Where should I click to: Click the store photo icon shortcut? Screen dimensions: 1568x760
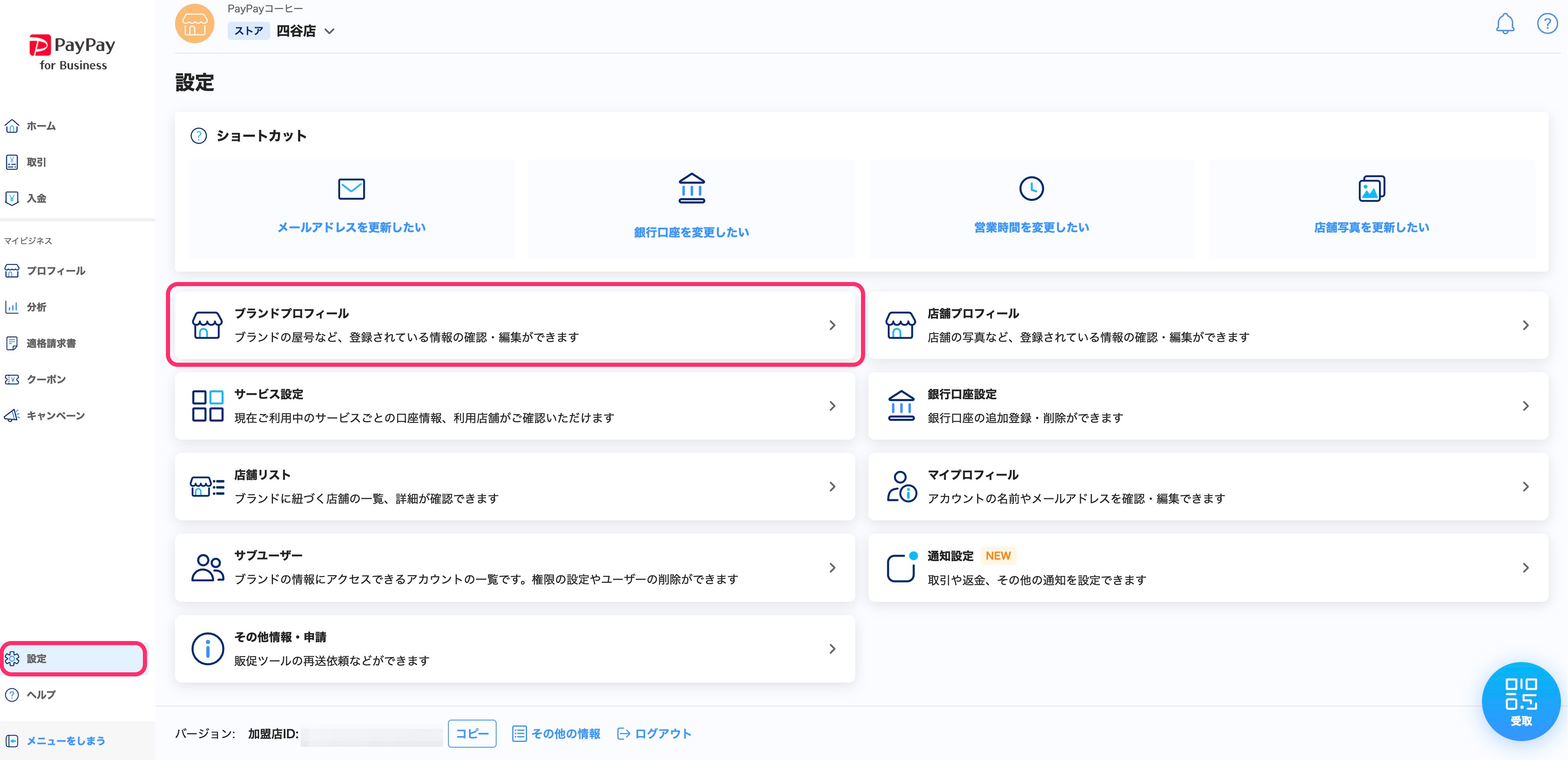click(1372, 189)
